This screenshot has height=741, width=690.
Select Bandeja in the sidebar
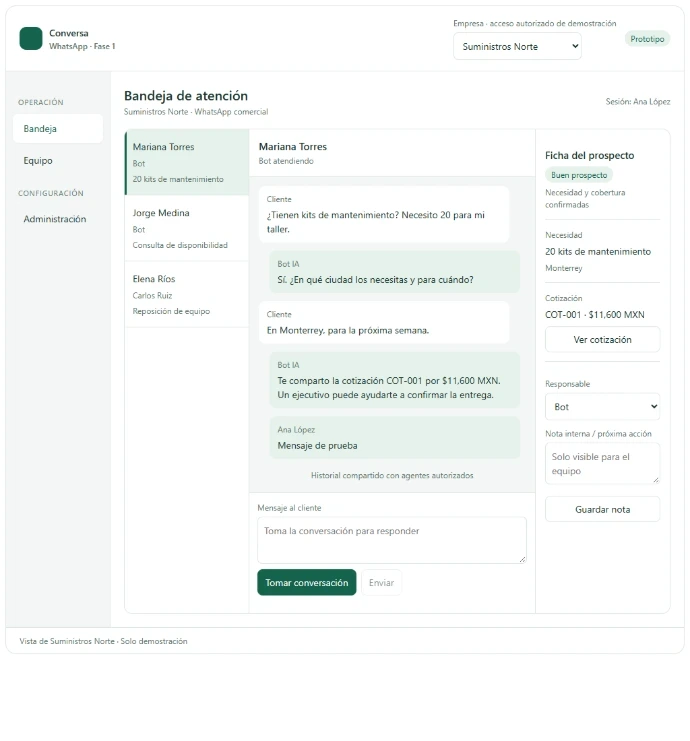tap(58, 129)
